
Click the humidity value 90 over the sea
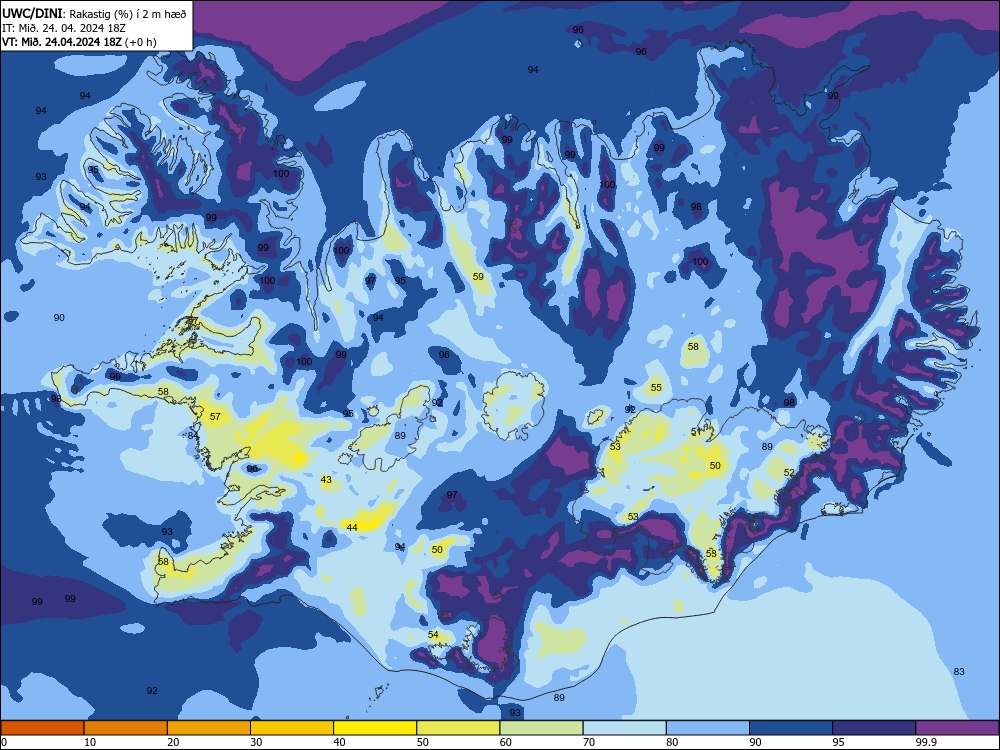pos(59,318)
